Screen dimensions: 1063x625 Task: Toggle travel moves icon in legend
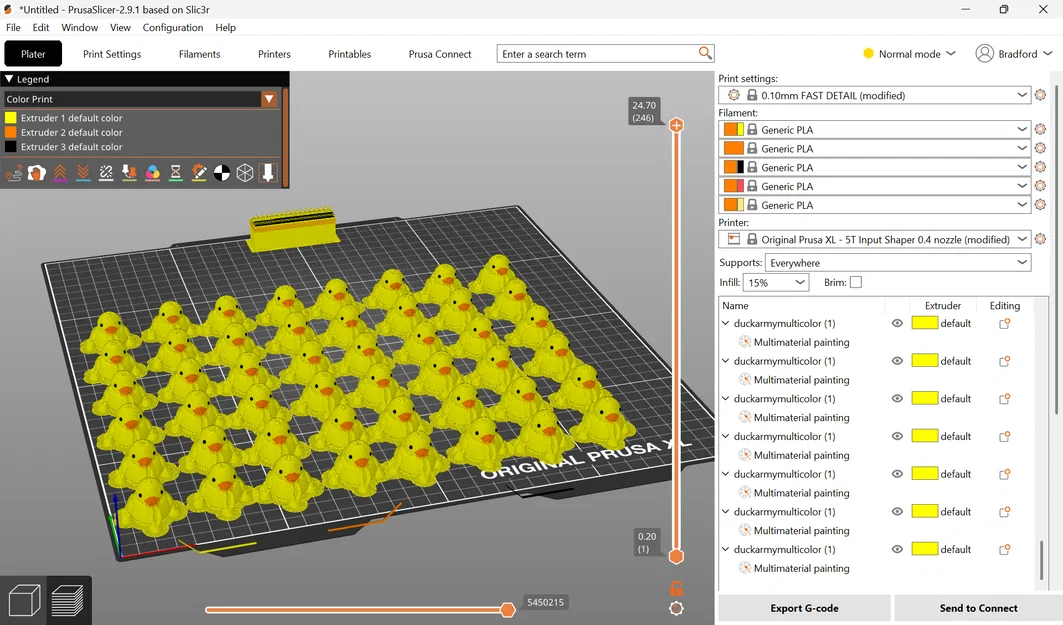tap(14, 174)
